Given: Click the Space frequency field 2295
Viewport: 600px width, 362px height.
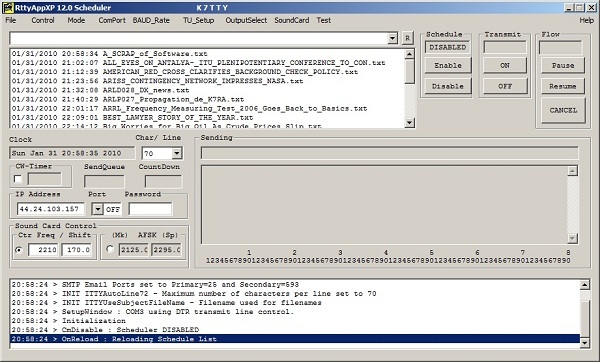Looking at the screenshot, I should pos(166,250).
